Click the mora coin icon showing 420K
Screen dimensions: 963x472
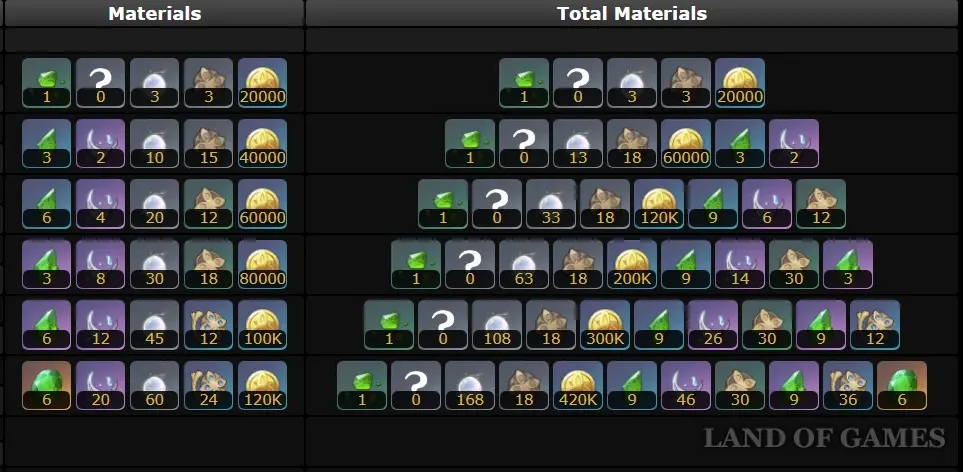578,385
